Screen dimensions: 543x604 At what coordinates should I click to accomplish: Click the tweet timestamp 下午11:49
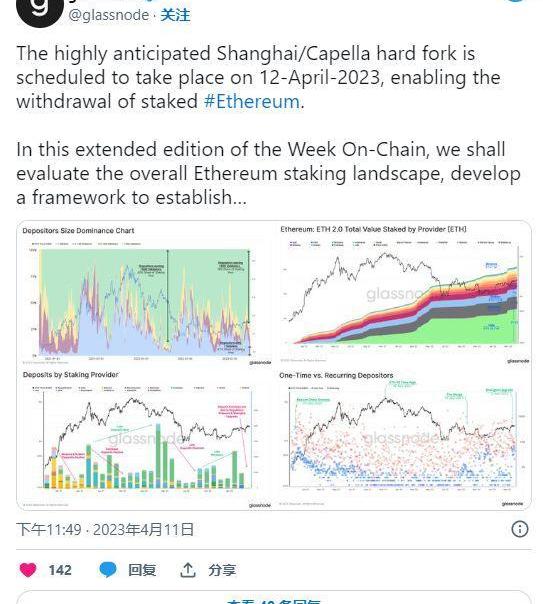[x=49, y=530]
